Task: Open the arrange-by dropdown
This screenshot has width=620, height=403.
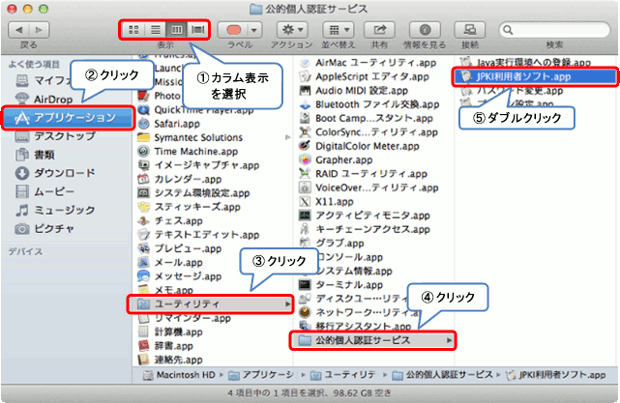Action: pyautogui.click(x=338, y=30)
